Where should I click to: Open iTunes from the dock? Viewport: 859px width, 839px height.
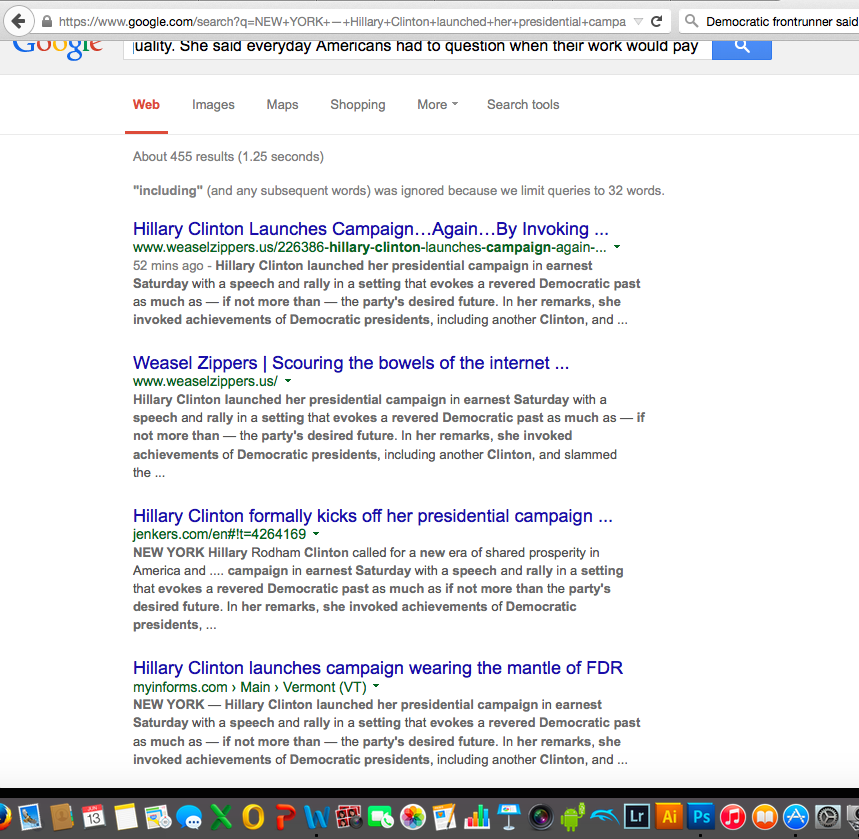click(732, 818)
